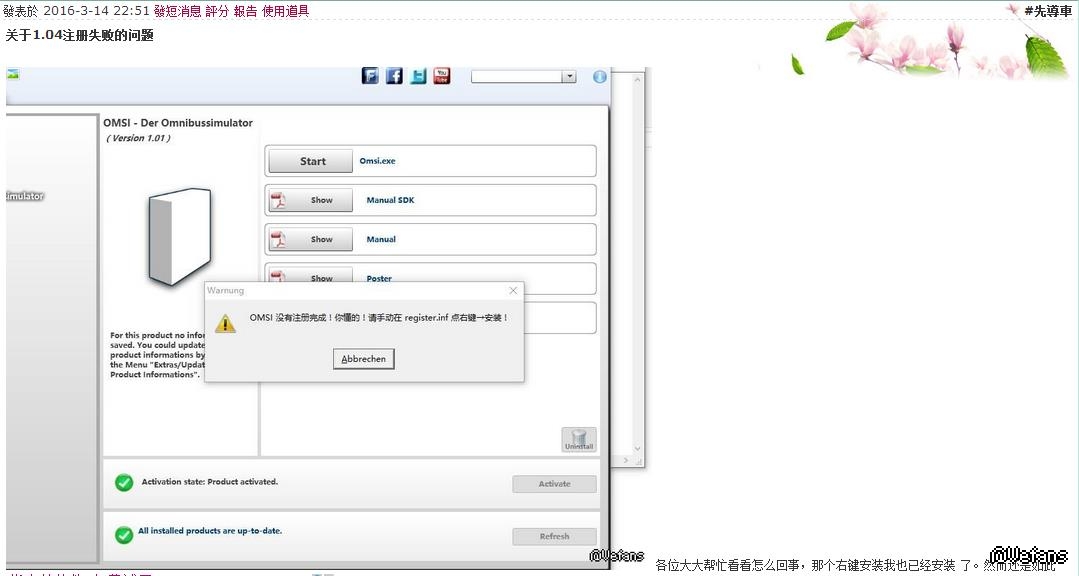This screenshot has height=576, width=1079.
Task: Click All installed products are up-to-date text
Action: [210, 531]
